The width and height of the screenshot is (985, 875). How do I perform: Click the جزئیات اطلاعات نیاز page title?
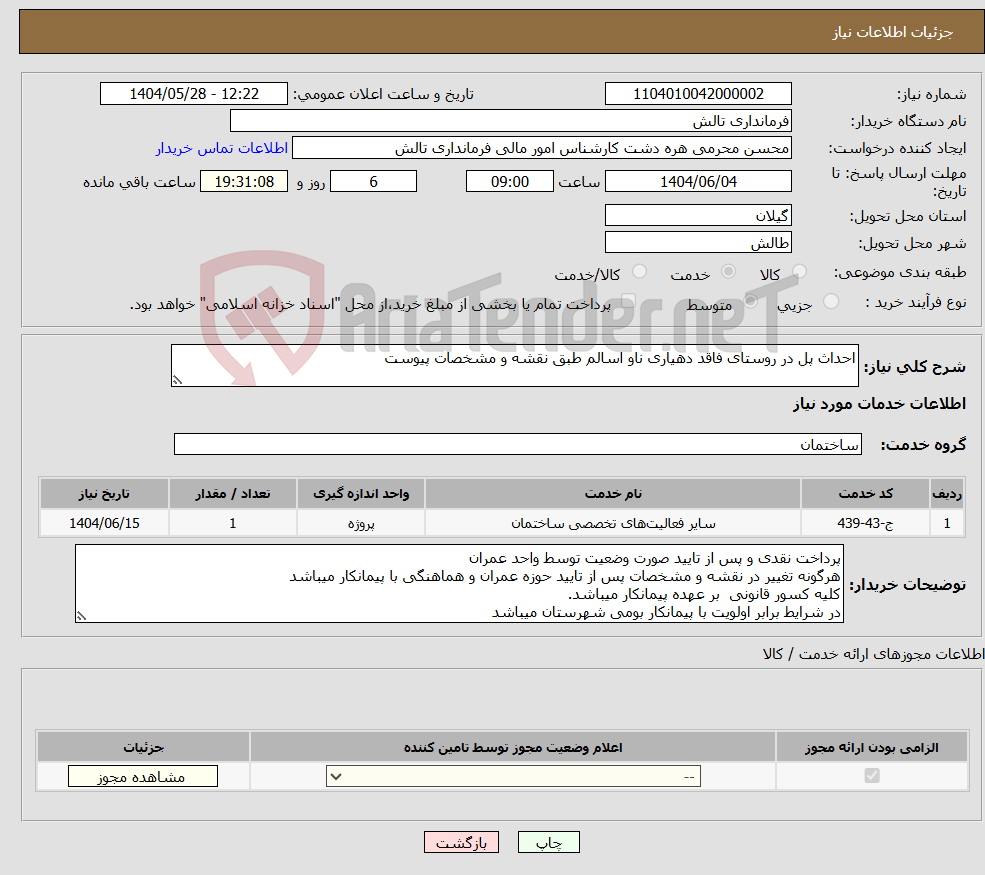[893, 32]
